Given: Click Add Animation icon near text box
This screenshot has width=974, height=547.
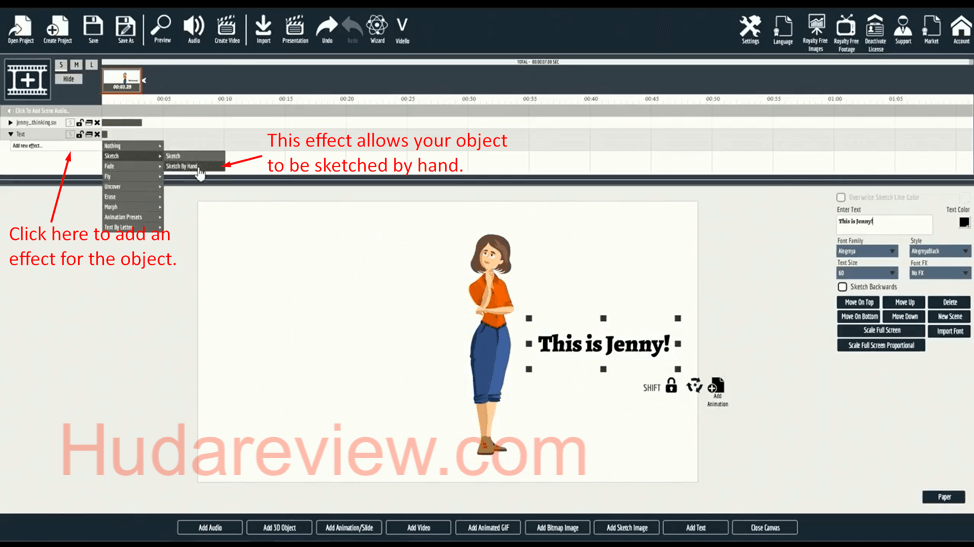Looking at the screenshot, I should coord(717,391).
